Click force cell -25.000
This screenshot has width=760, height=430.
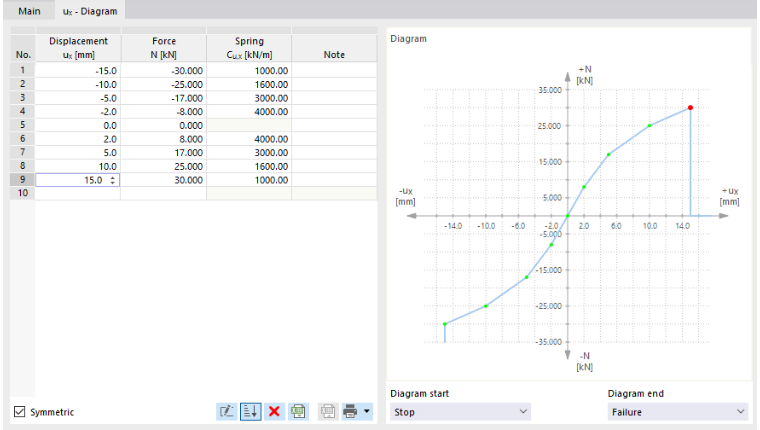pos(164,84)
